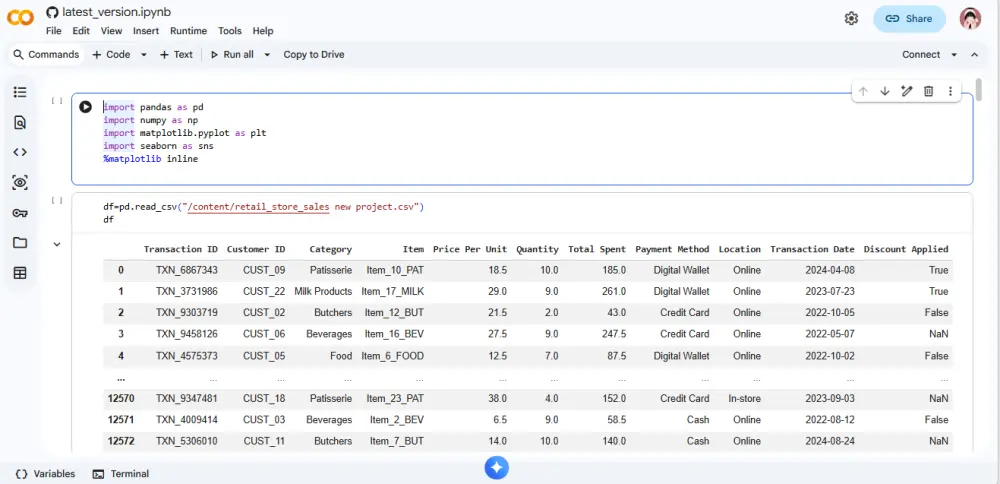Click the Connect button
Viewport: 1000px width, 484px height.
[x=921, y=55]
